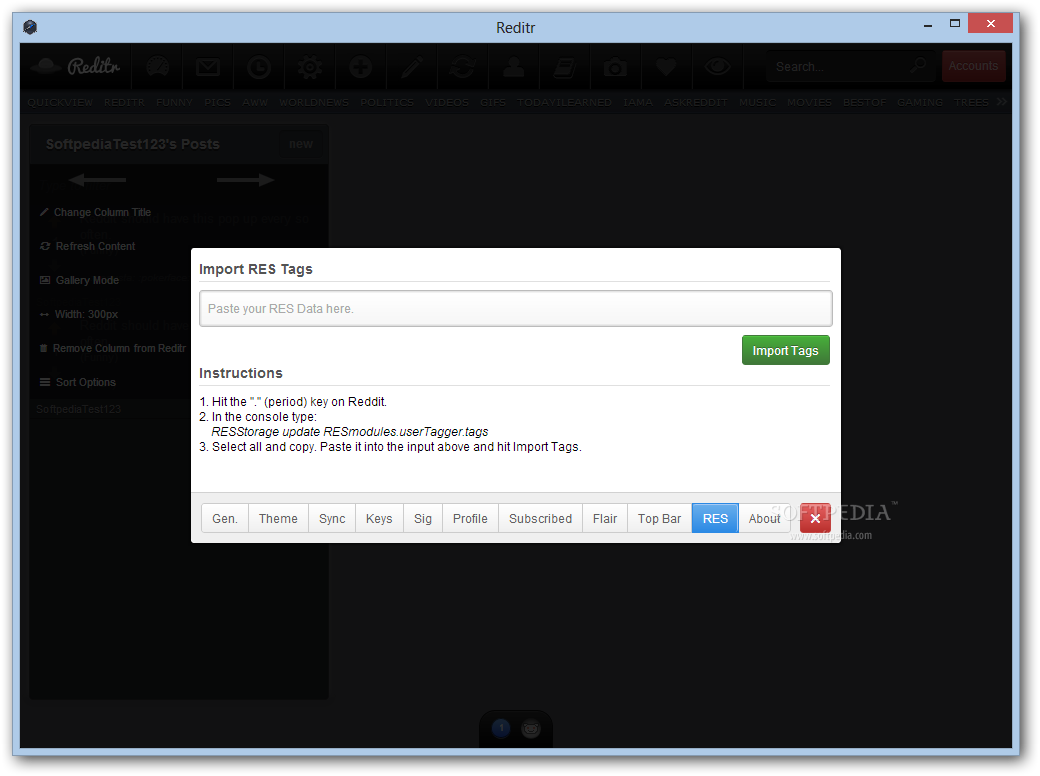
Task: Click the Paste your RES Data field
Action: pos(515,308)
